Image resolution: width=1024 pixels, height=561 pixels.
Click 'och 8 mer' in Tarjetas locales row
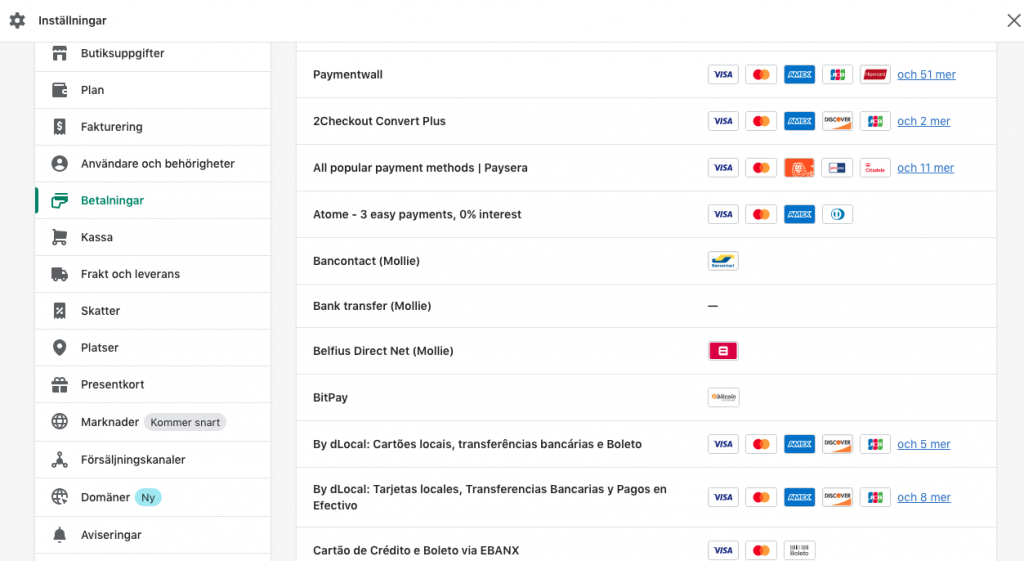click(923, 497)
